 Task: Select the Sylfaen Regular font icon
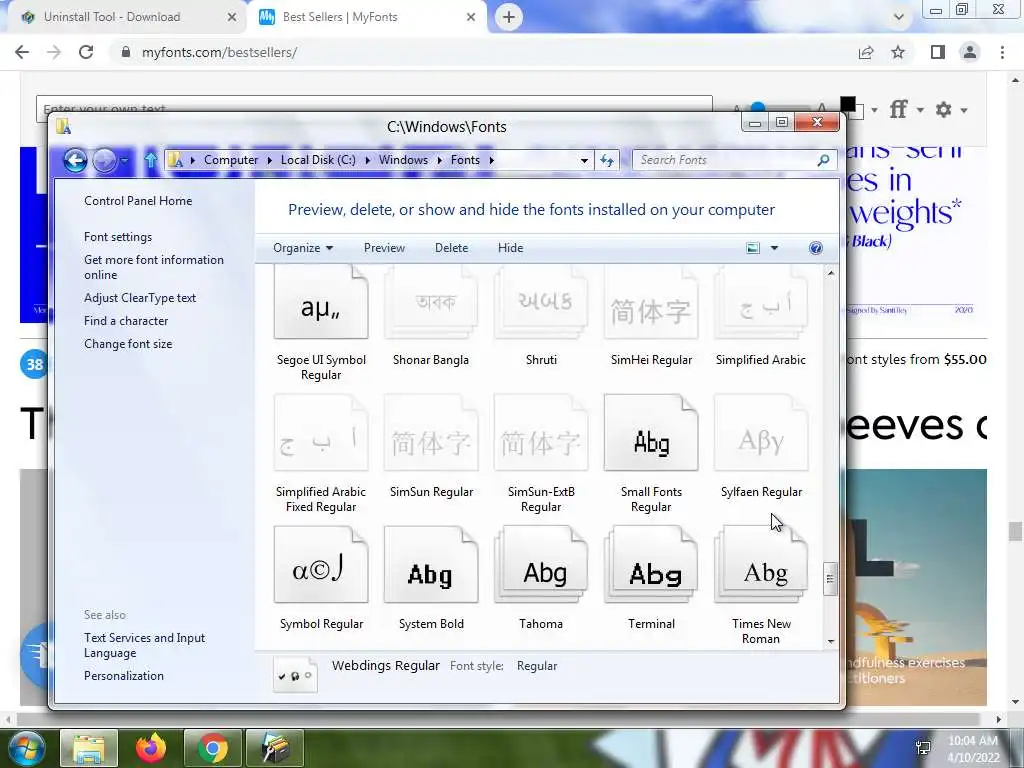coord(761,433)
